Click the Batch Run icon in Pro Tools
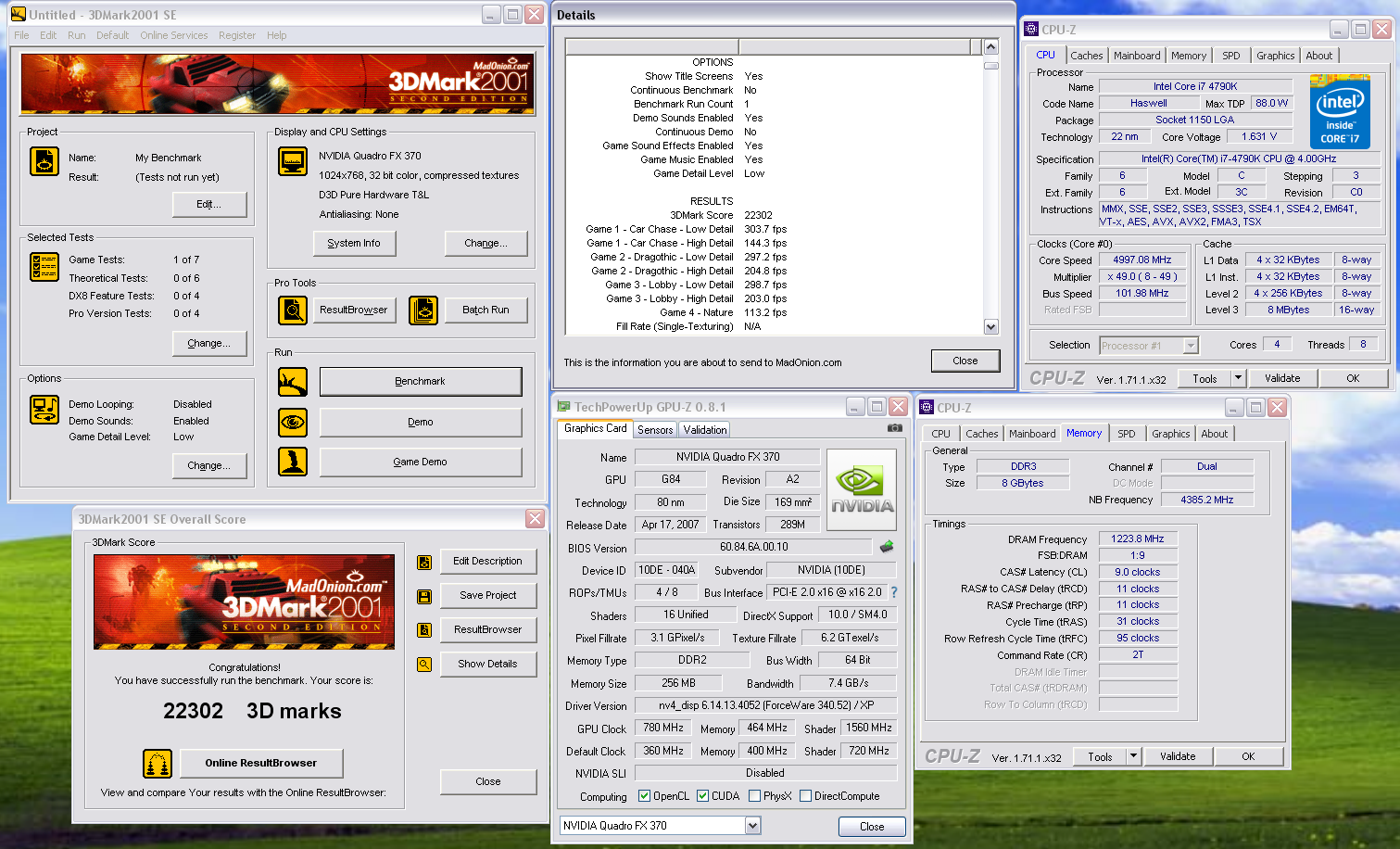Screen dimensions: 1400x849 pyautogui.click(x=423, y=310)
